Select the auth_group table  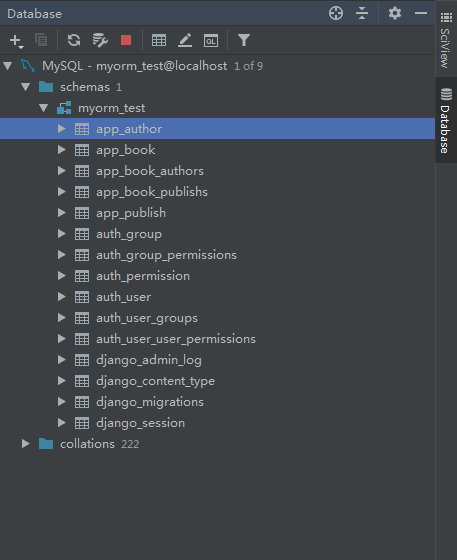[x=129, y=234]
